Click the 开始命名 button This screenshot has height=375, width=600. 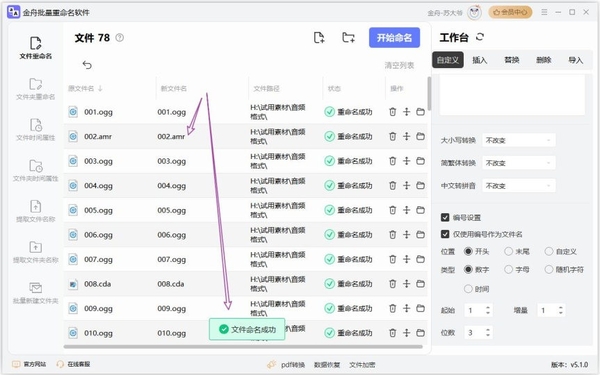pyautogui.click(x=394, y=38)
